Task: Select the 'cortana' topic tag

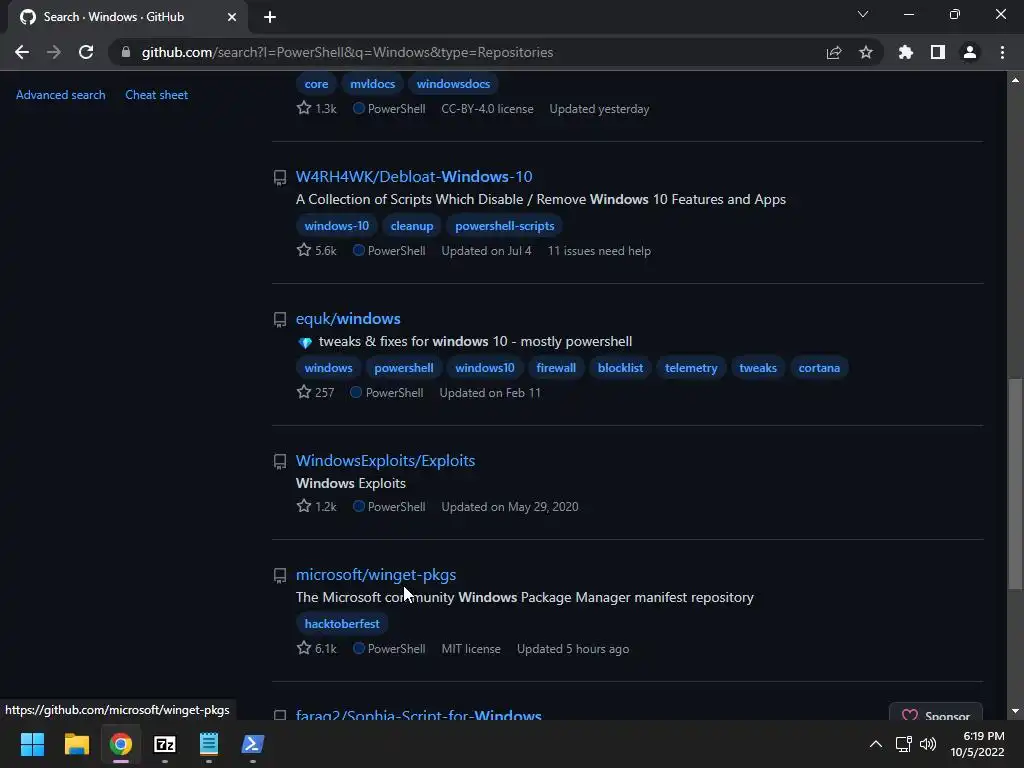Action: click(x=819, y=368)
